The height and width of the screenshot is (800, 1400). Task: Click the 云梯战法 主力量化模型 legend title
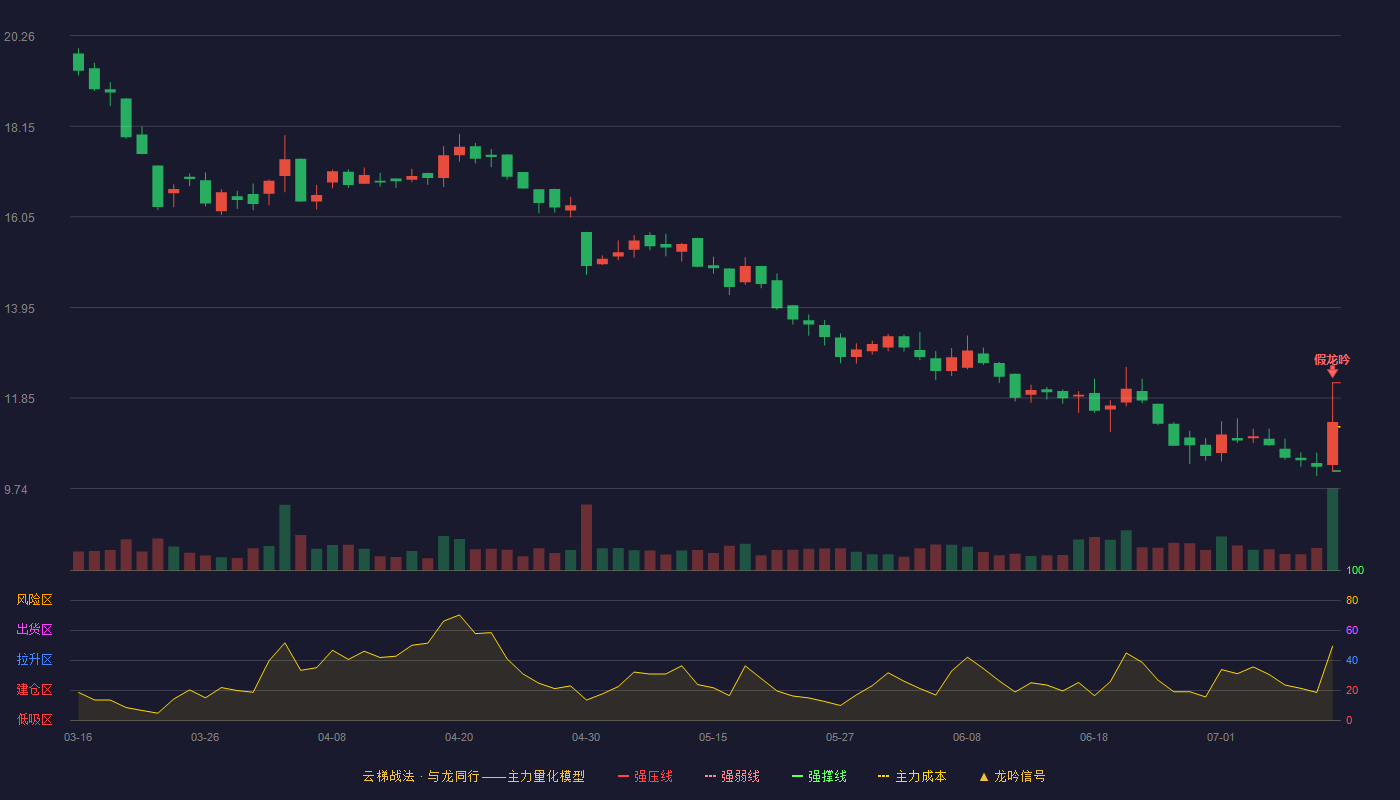tap(473, 776)
